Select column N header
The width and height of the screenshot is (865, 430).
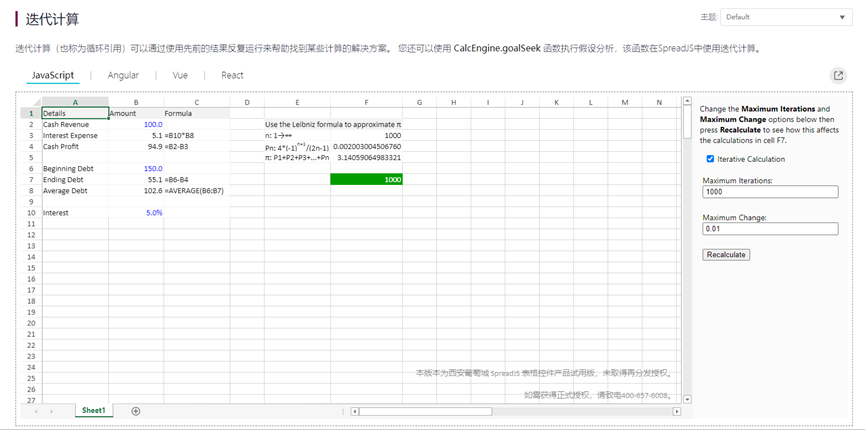[659, 102]
